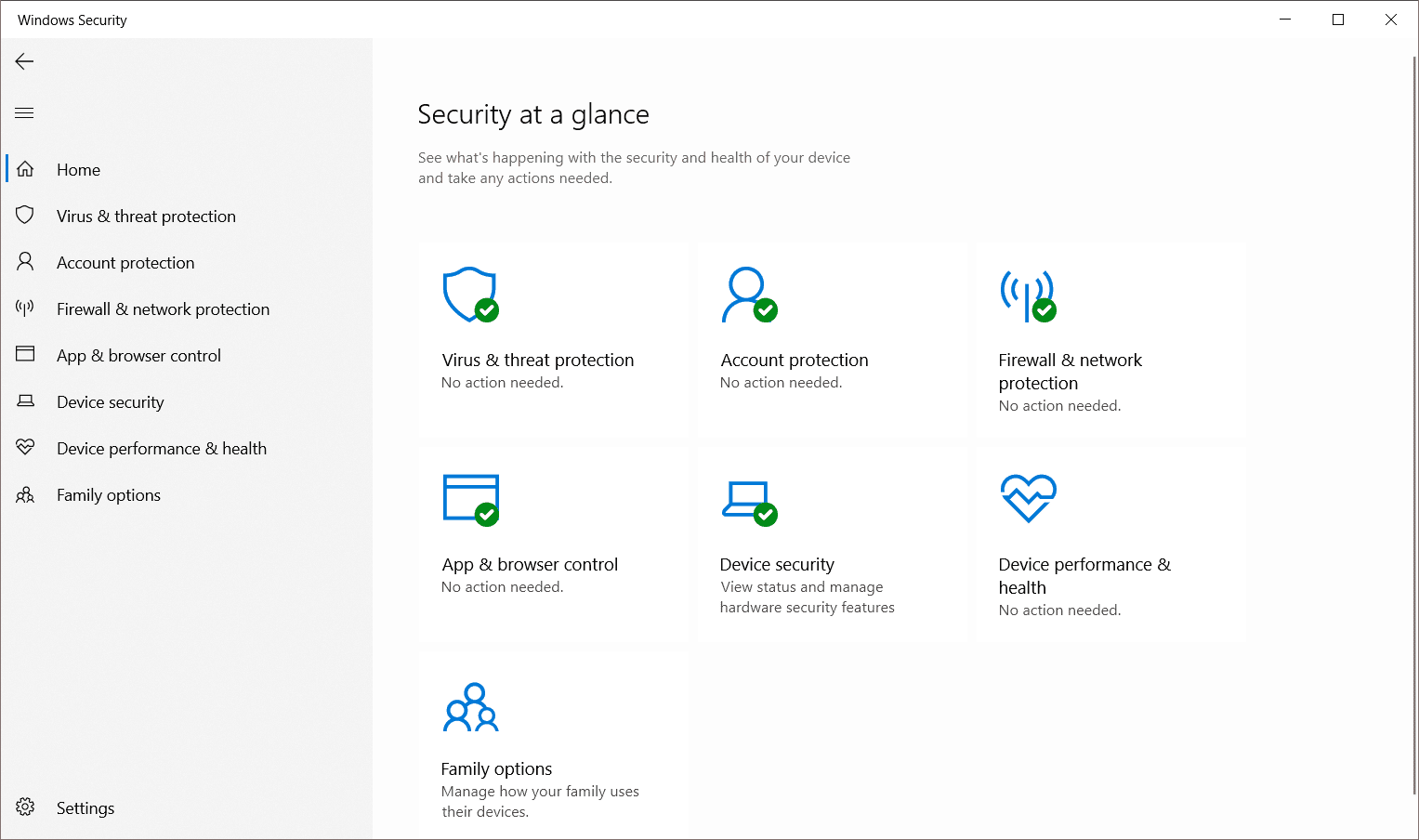Viewport: 1419px width, 840px height.
Task: Open the Account protection card title
Action: point(795,360)
